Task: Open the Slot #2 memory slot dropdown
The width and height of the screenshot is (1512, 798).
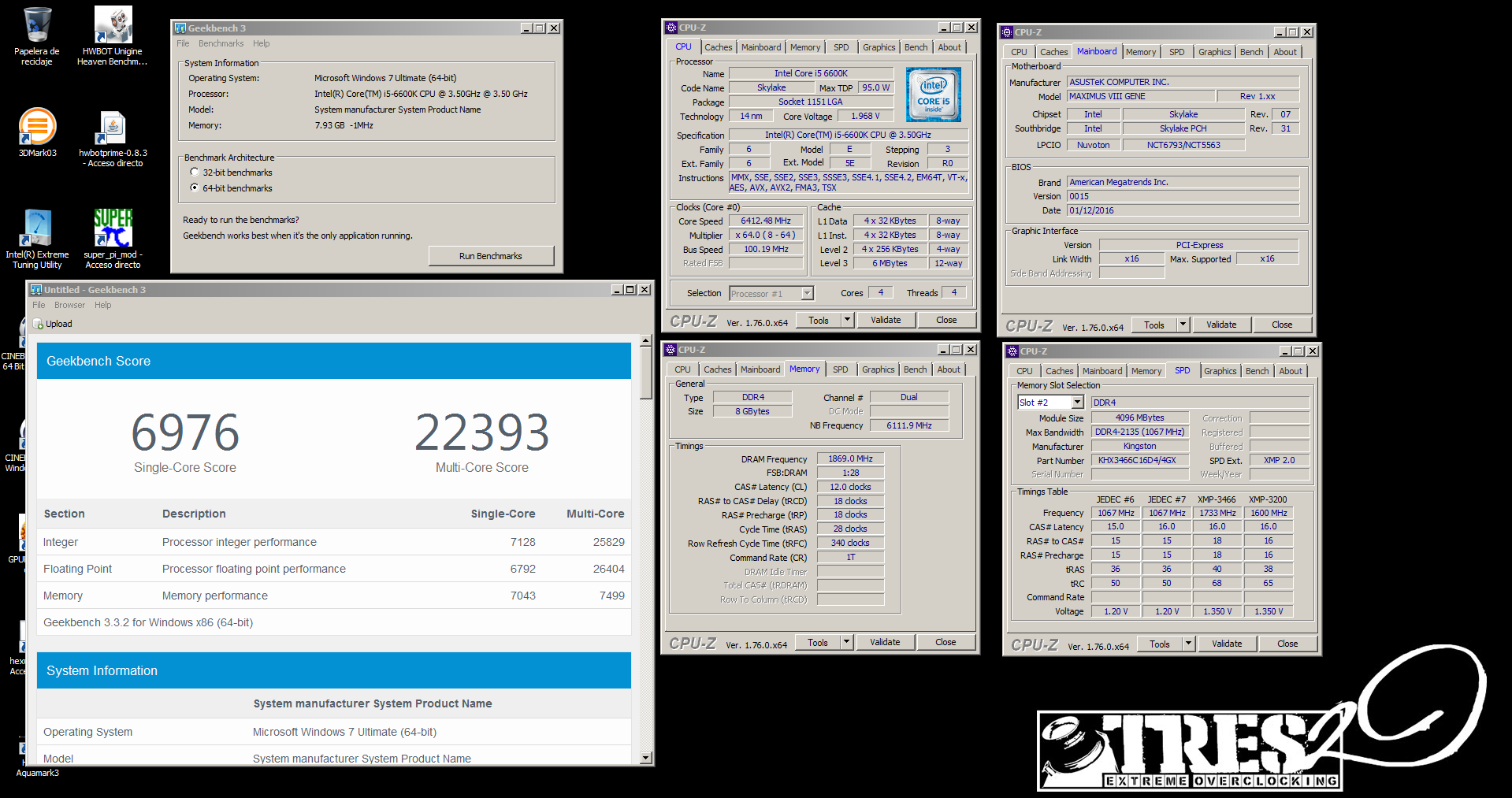Action: 1078,403
